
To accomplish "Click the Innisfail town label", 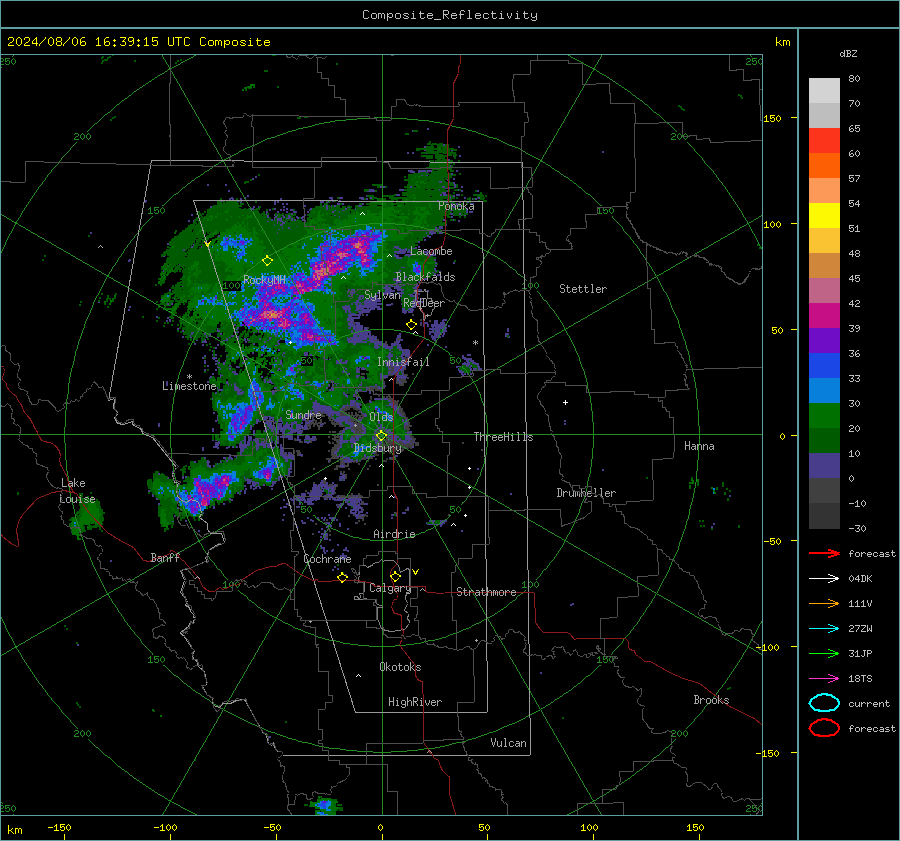I will [403, 362].
